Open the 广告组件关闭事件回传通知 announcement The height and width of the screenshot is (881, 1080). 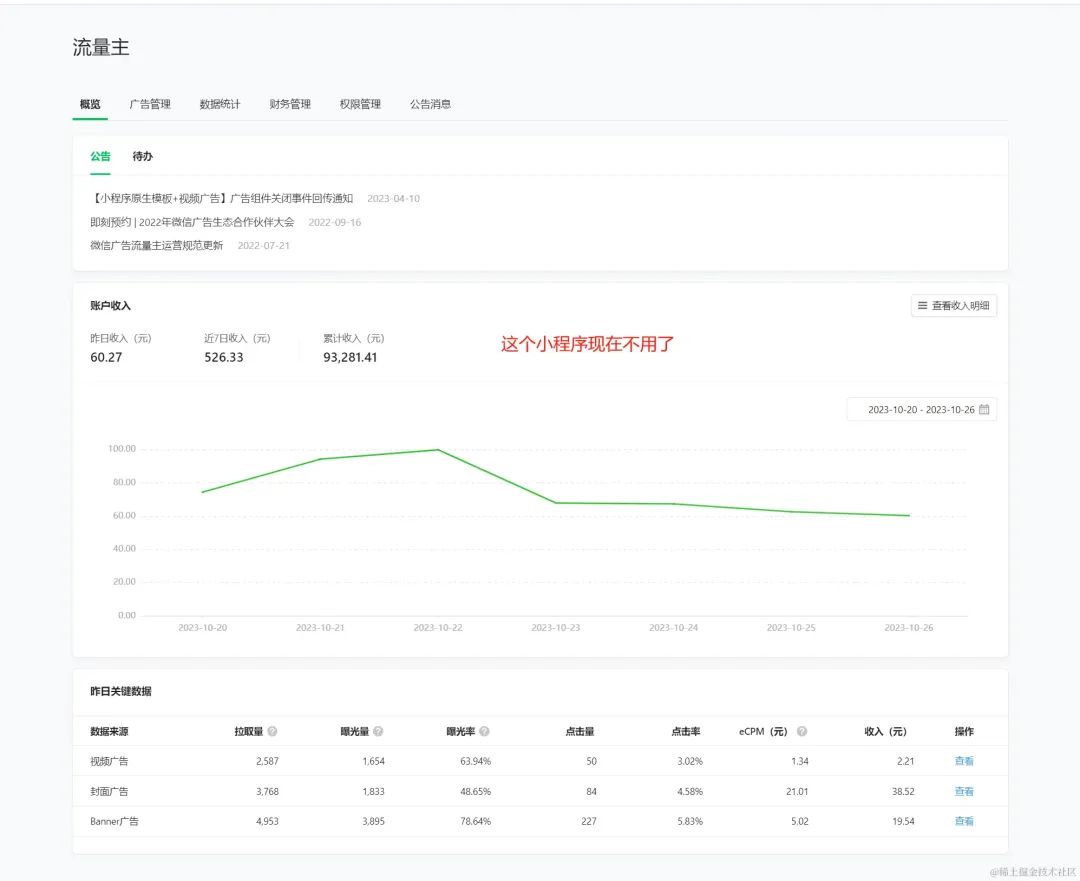point(221,198)
